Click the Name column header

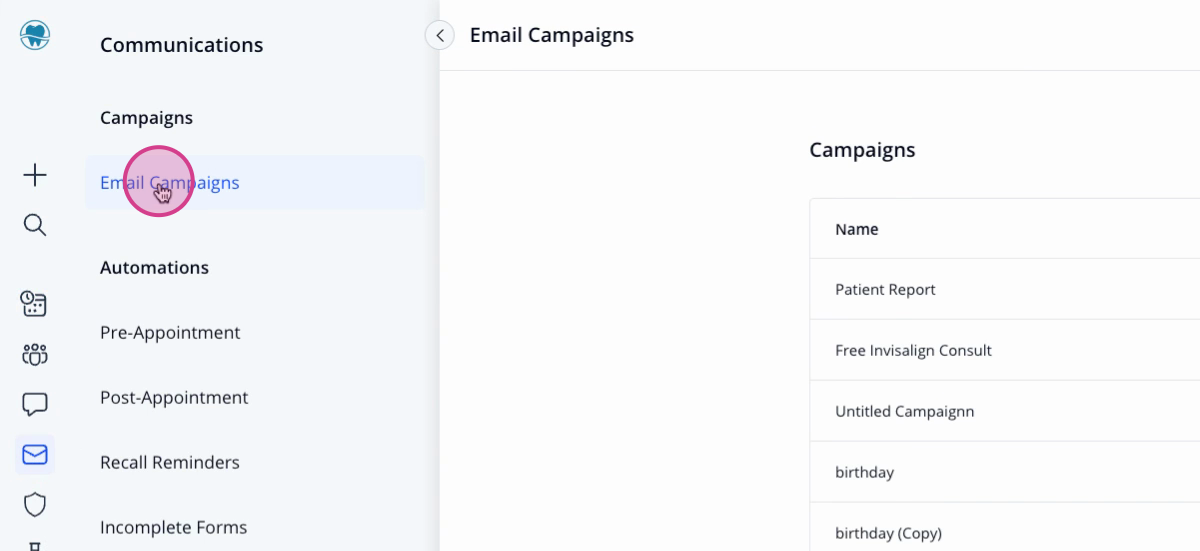(857, 229)
